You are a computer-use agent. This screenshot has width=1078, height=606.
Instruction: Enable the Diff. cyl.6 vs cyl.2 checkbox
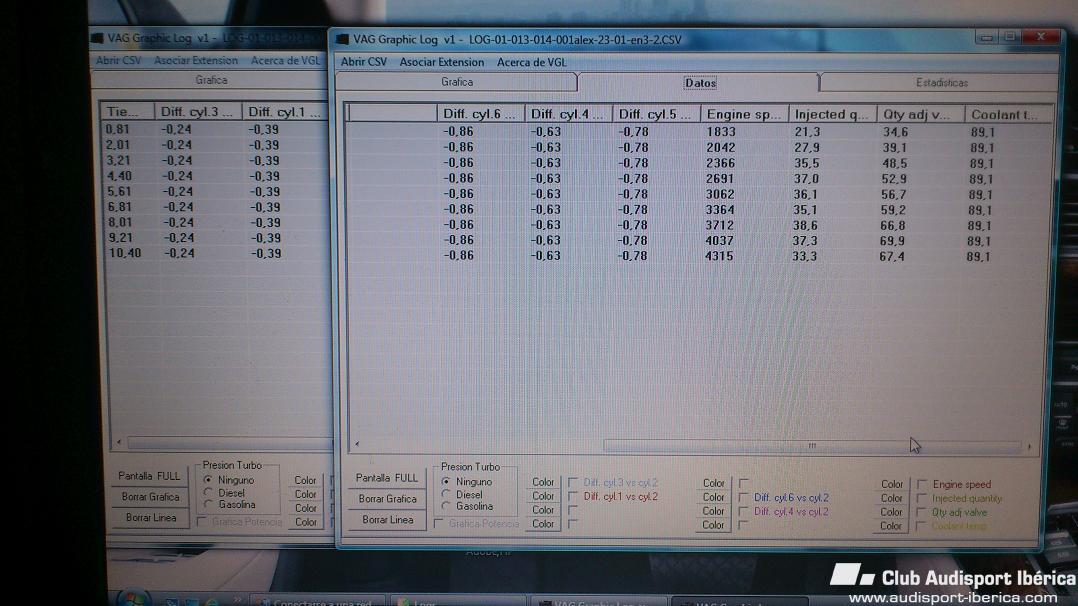click(x=743, y=497)
